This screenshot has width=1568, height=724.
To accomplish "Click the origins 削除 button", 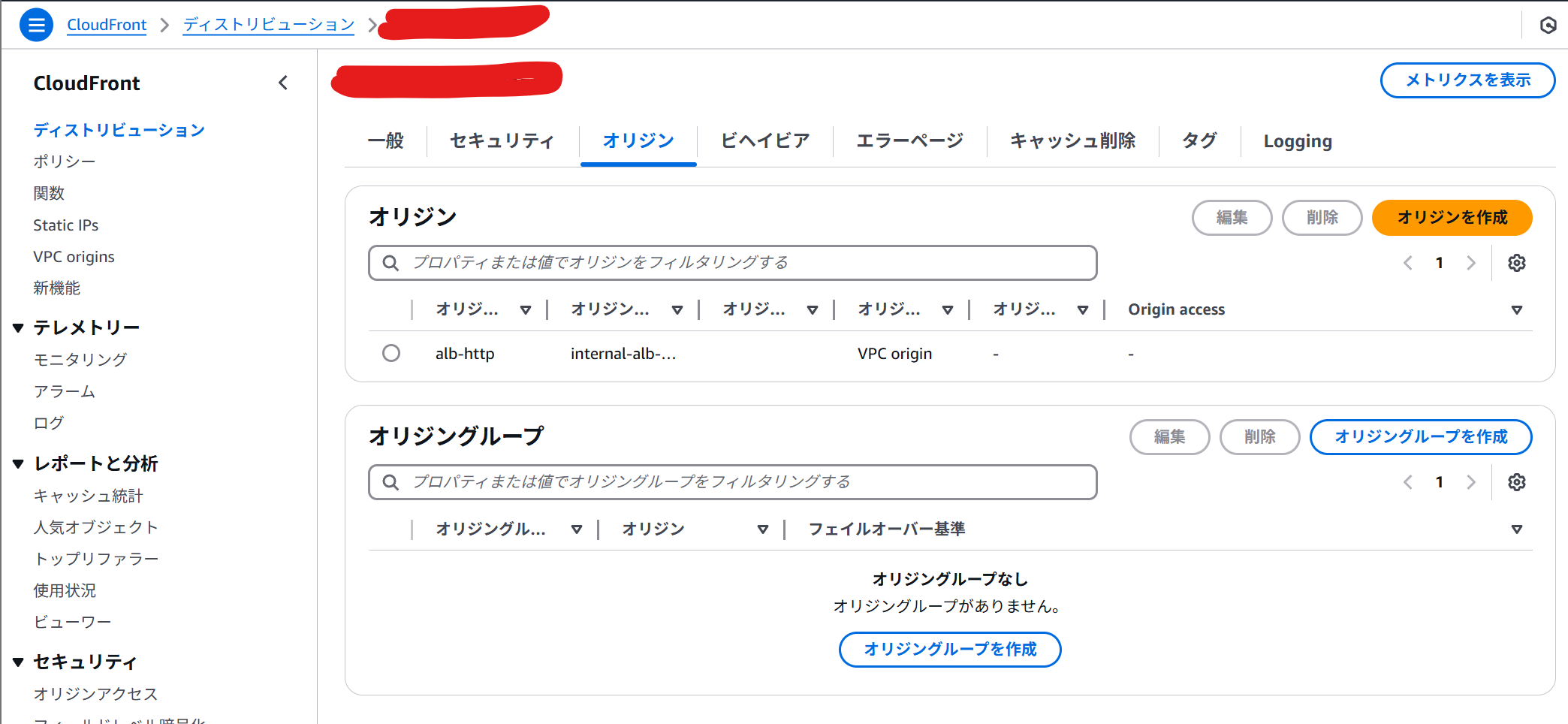I will click(1322, 218).
